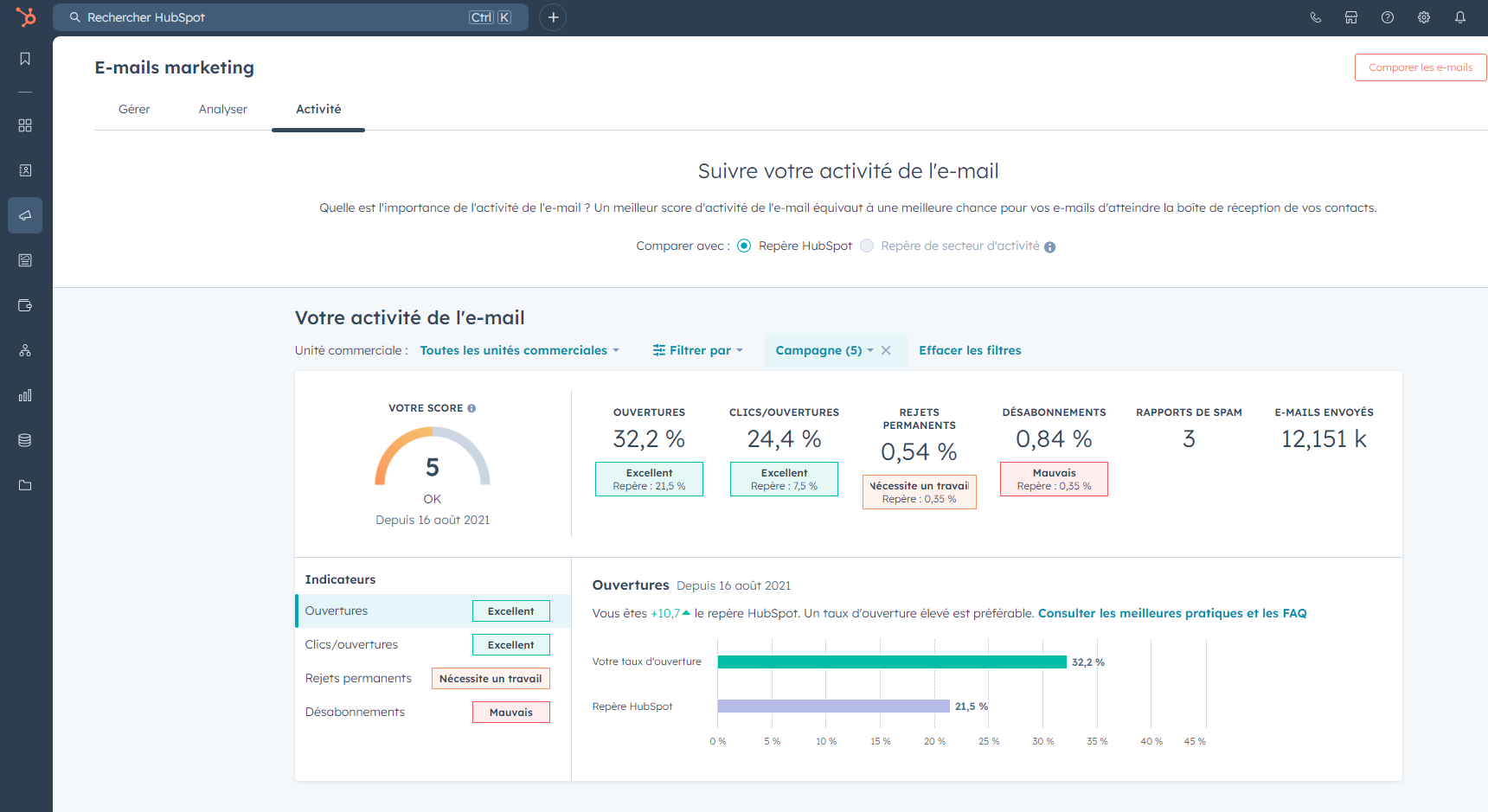The image size is (1488, 812).
Task: Open Consulter les meilleures pratiques et les FAQ
Action: (x=1172, y=613)
